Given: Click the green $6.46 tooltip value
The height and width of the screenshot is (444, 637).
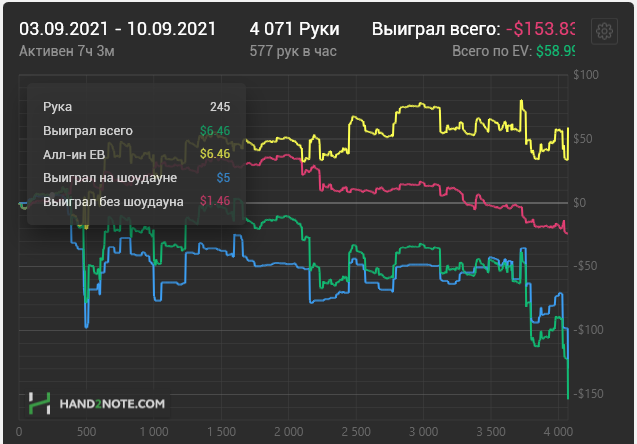Looking at the screenshot, I should coord(215,131).
